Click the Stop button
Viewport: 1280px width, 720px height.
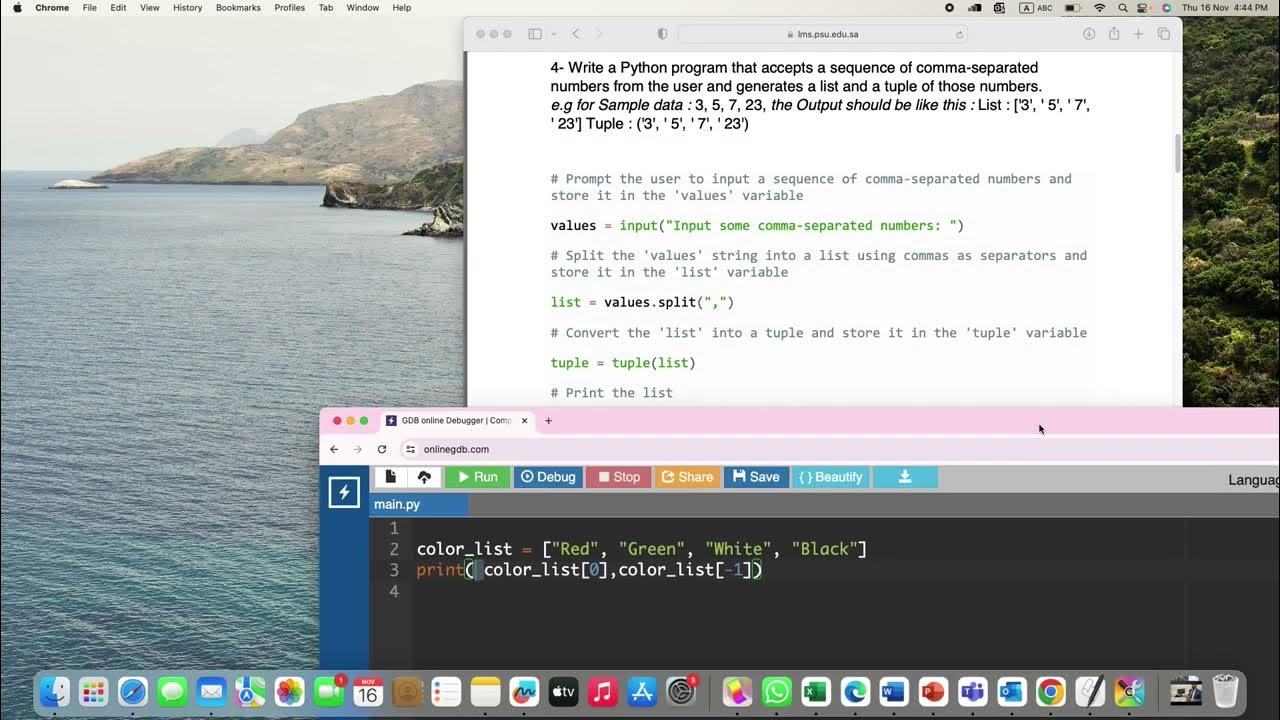click(619, 477)
